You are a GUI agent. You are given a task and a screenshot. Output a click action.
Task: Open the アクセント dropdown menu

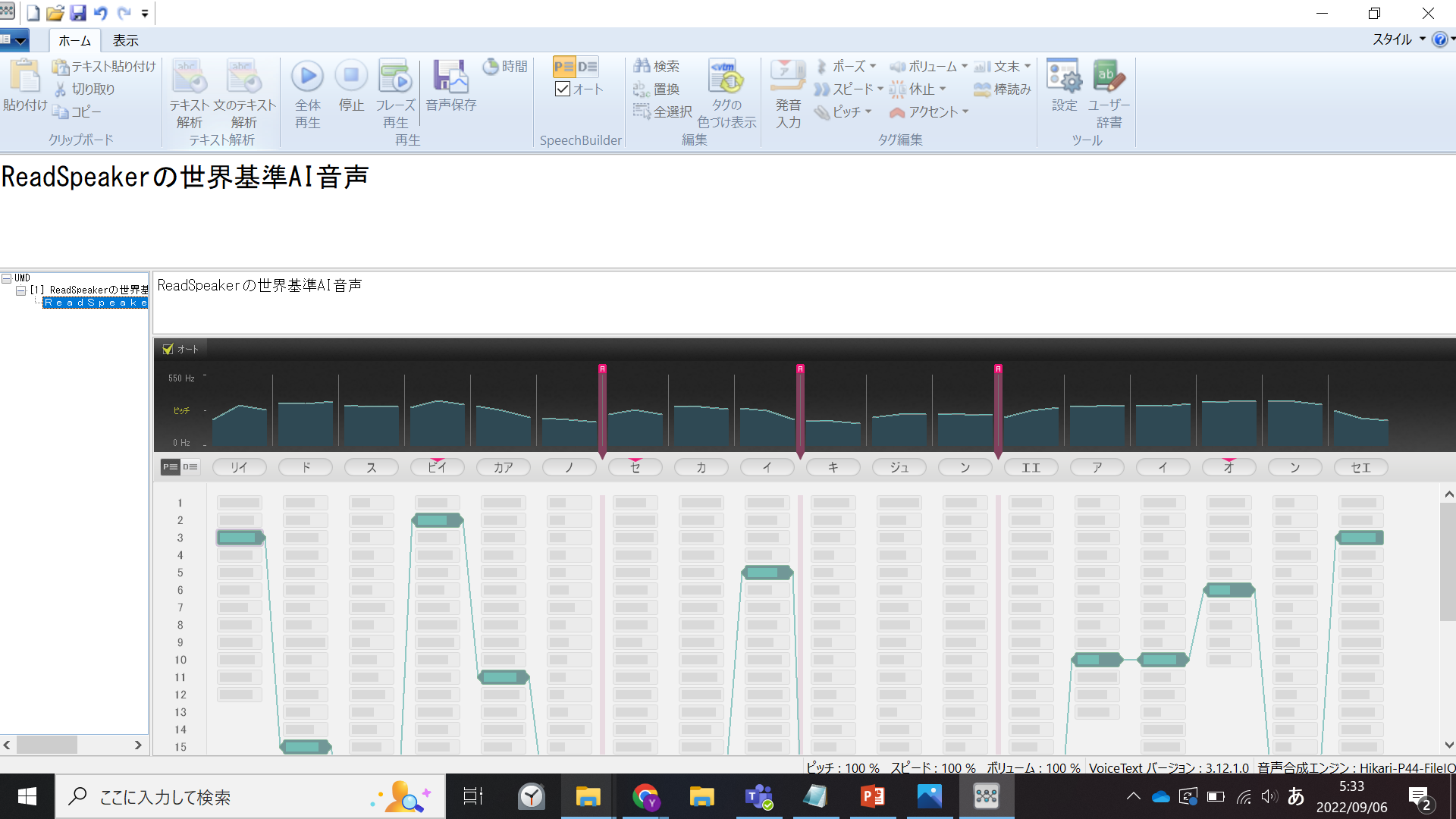[x=965, y=112]
